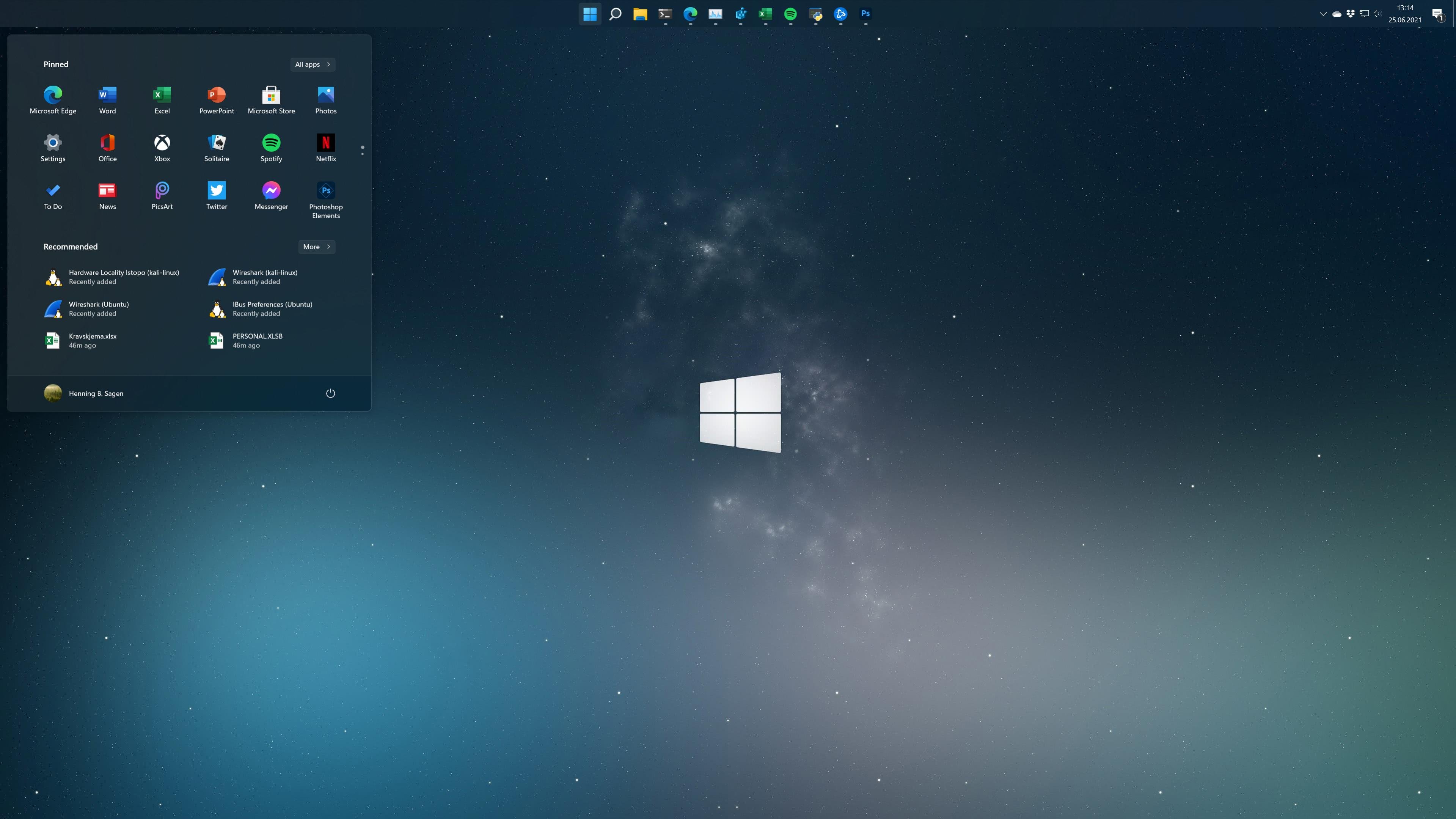Launch PicsArt from pinned apps

[x=162, y=196]
